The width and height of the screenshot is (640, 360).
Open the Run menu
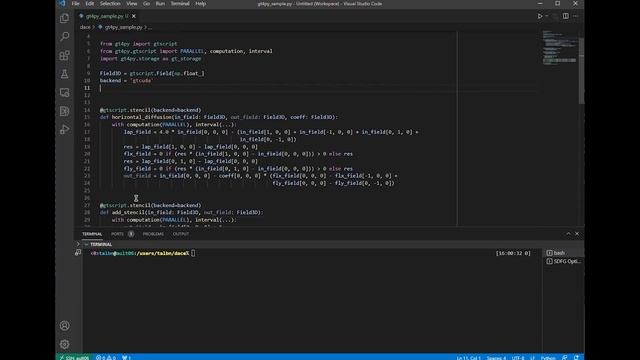click(x=160, y=4)
